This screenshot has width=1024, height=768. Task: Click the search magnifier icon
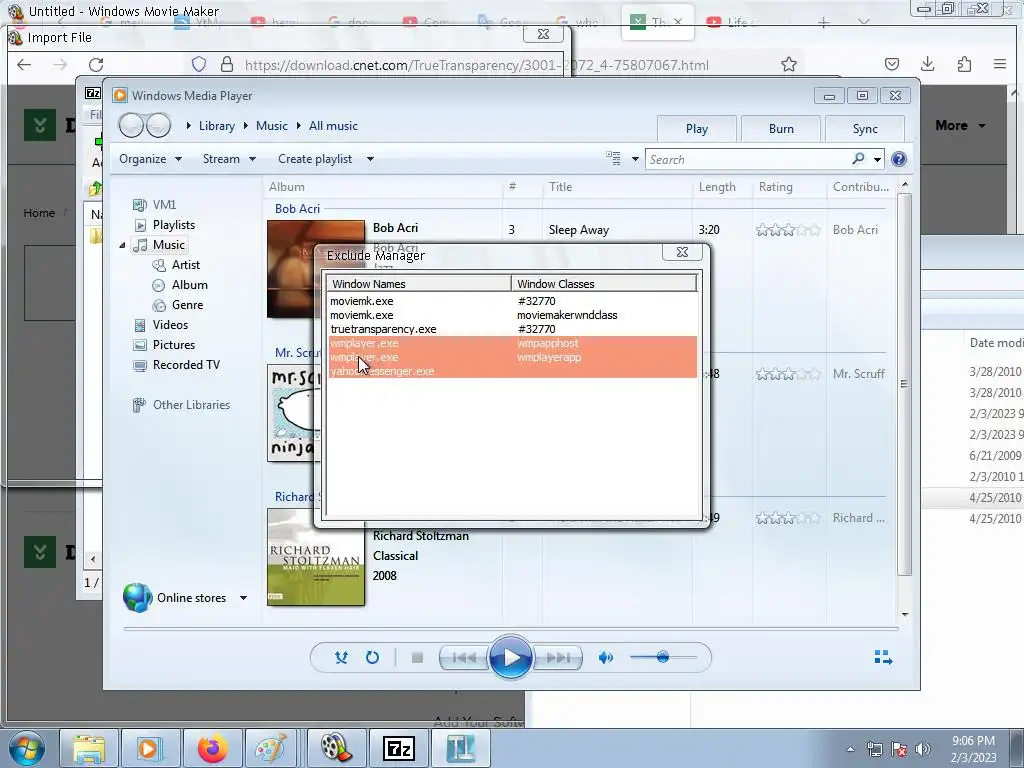[x=858, y=159]
